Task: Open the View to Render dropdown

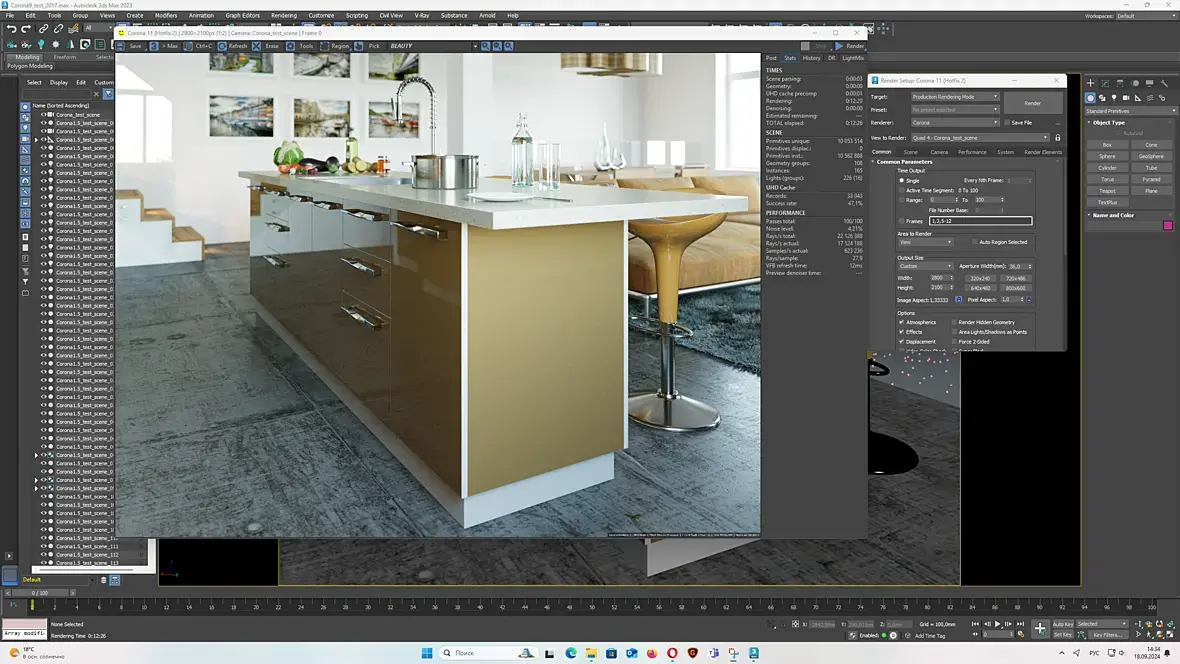Action: coord(980,138)
